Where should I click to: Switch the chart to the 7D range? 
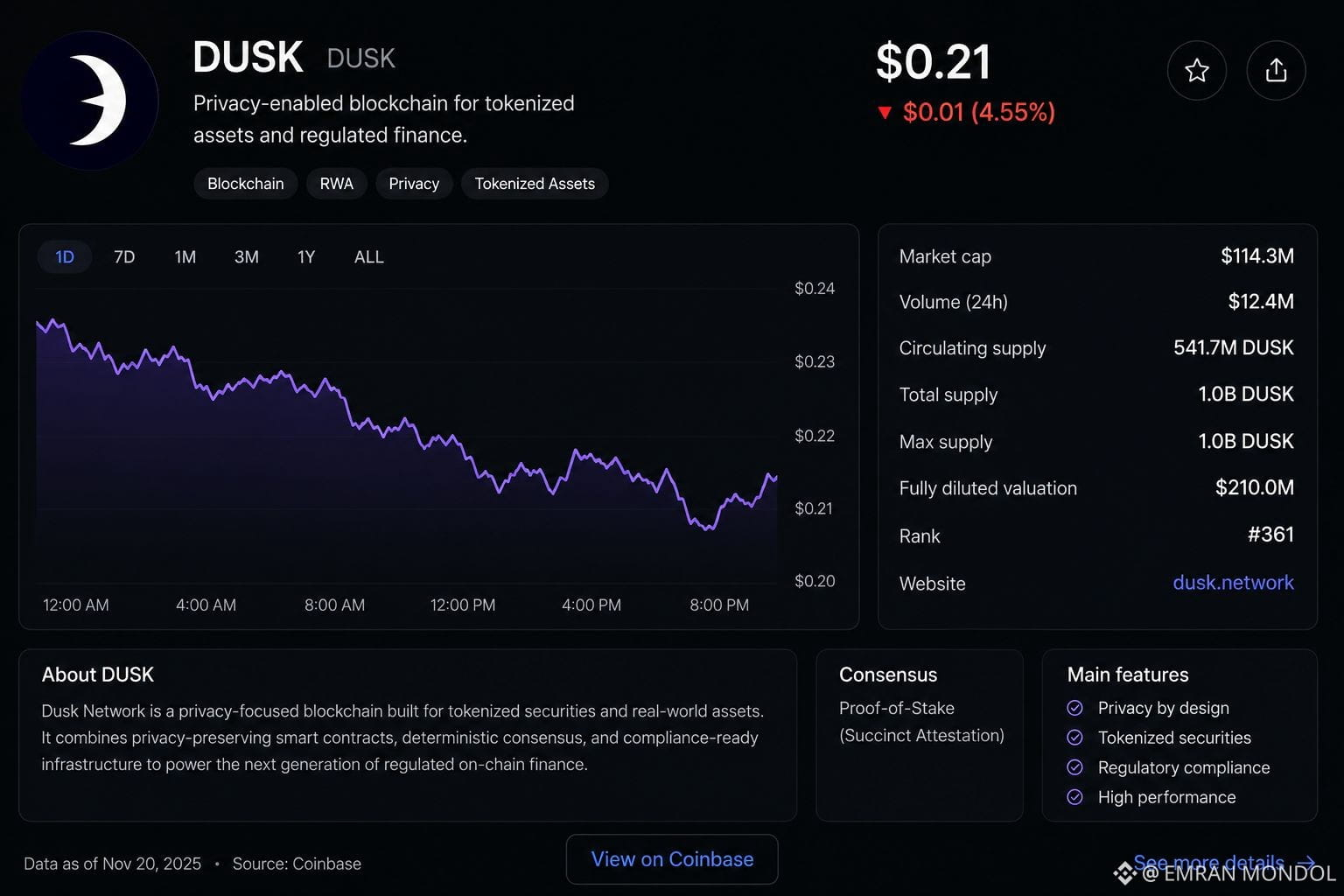[124, 257]
